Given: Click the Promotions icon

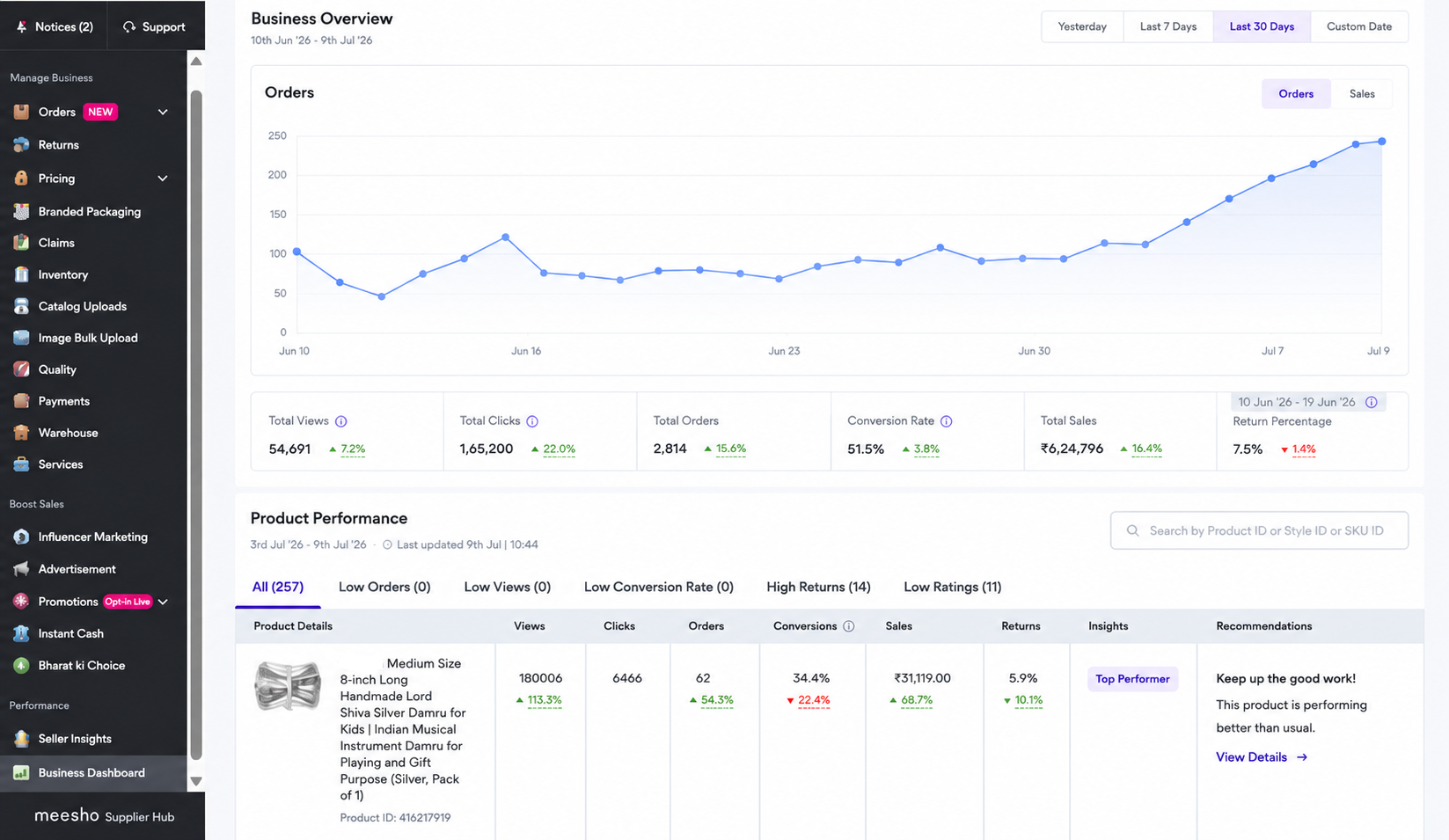Looking at the screenshot, I should click(x=21, y=602).
